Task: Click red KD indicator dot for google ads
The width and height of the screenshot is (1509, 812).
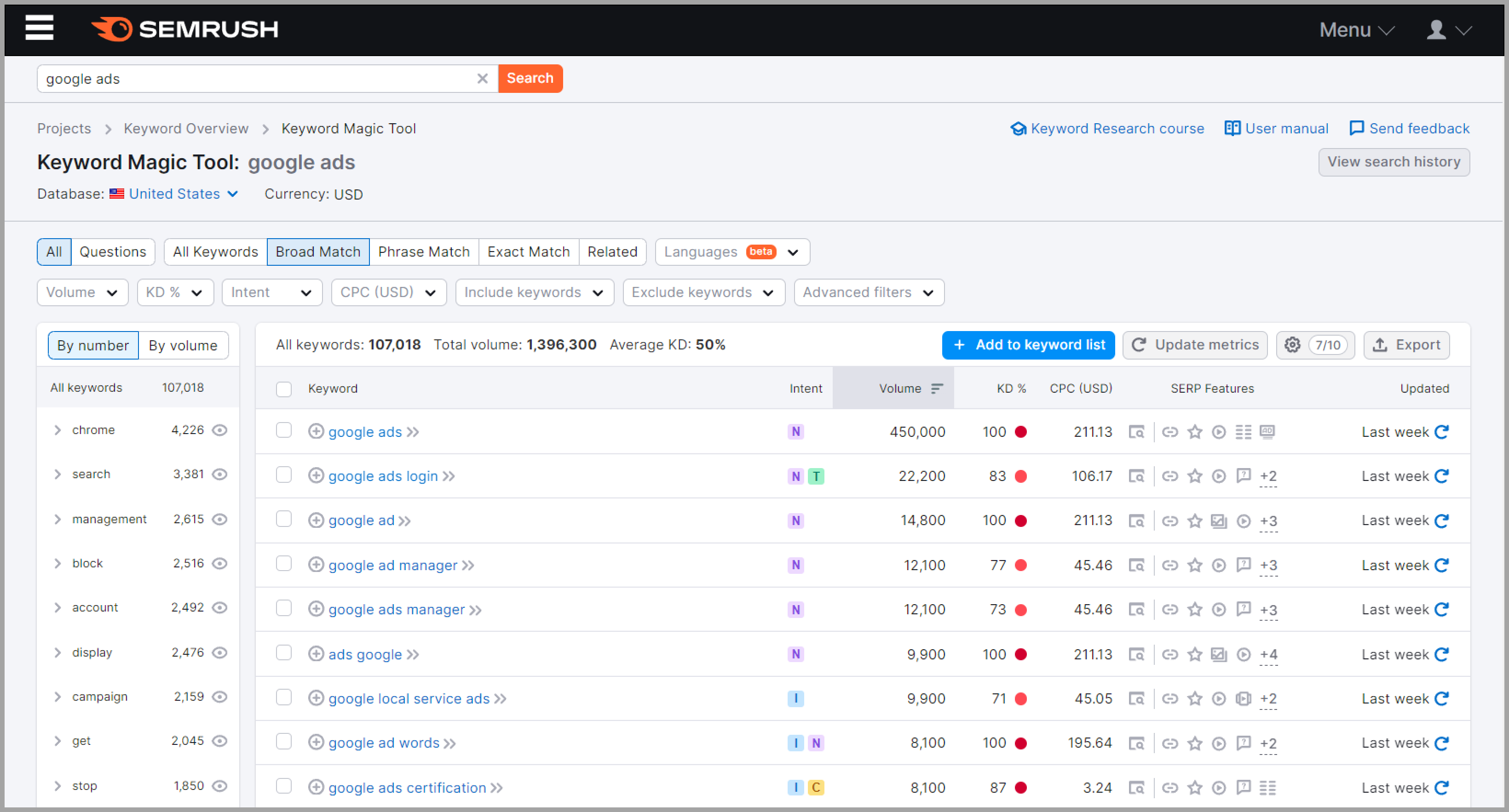Action: [x=1020, y=432]
